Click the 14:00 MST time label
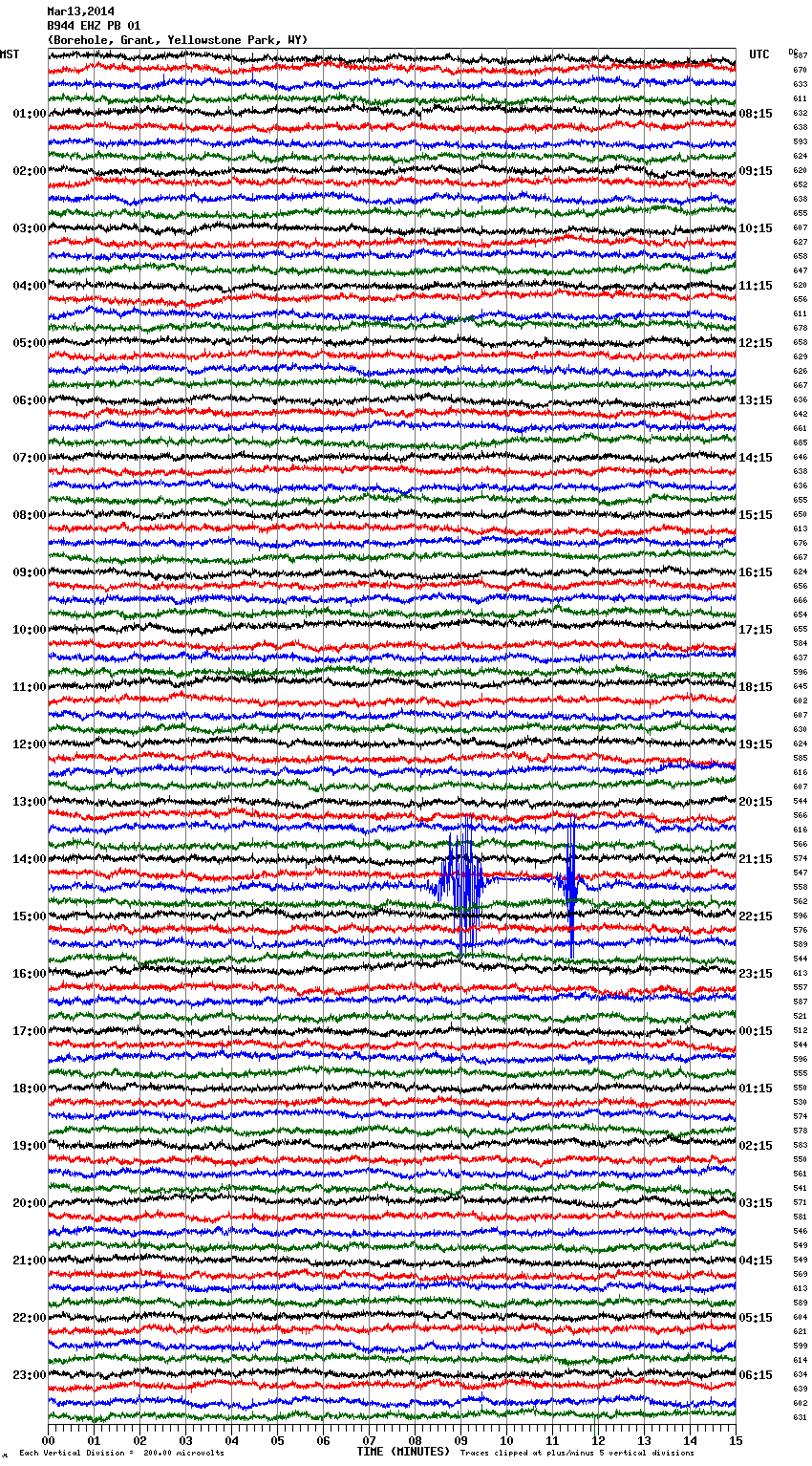This screenshot has width=812, height=1466. pyautogui.click(x=29, y=859)
